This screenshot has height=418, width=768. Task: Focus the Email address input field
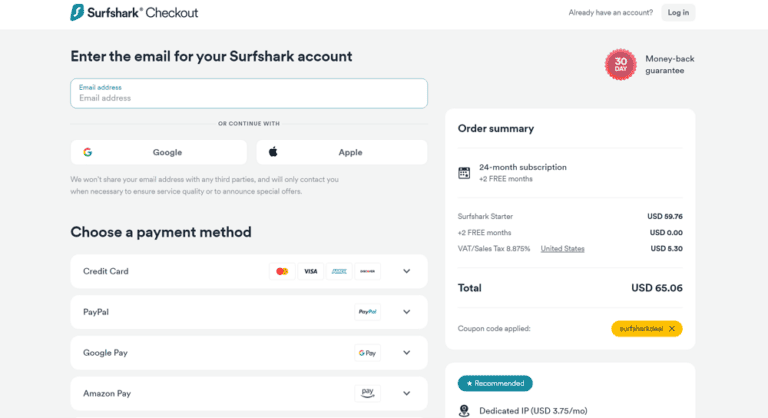(x=249, y=98)
